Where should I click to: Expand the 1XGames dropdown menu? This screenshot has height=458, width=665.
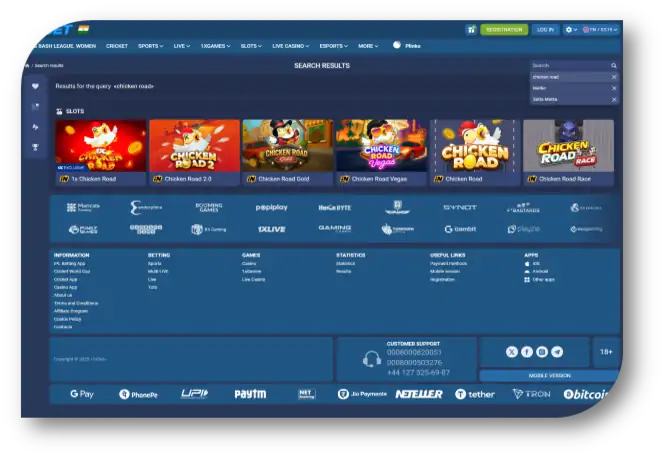pos(215,46)
